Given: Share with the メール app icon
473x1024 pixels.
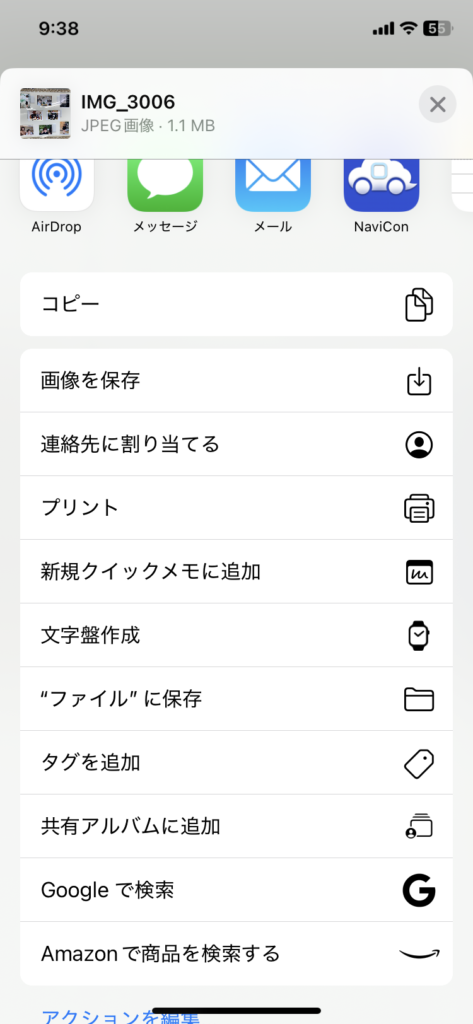Looking at the screenshot, I should (x=272, y=185).
